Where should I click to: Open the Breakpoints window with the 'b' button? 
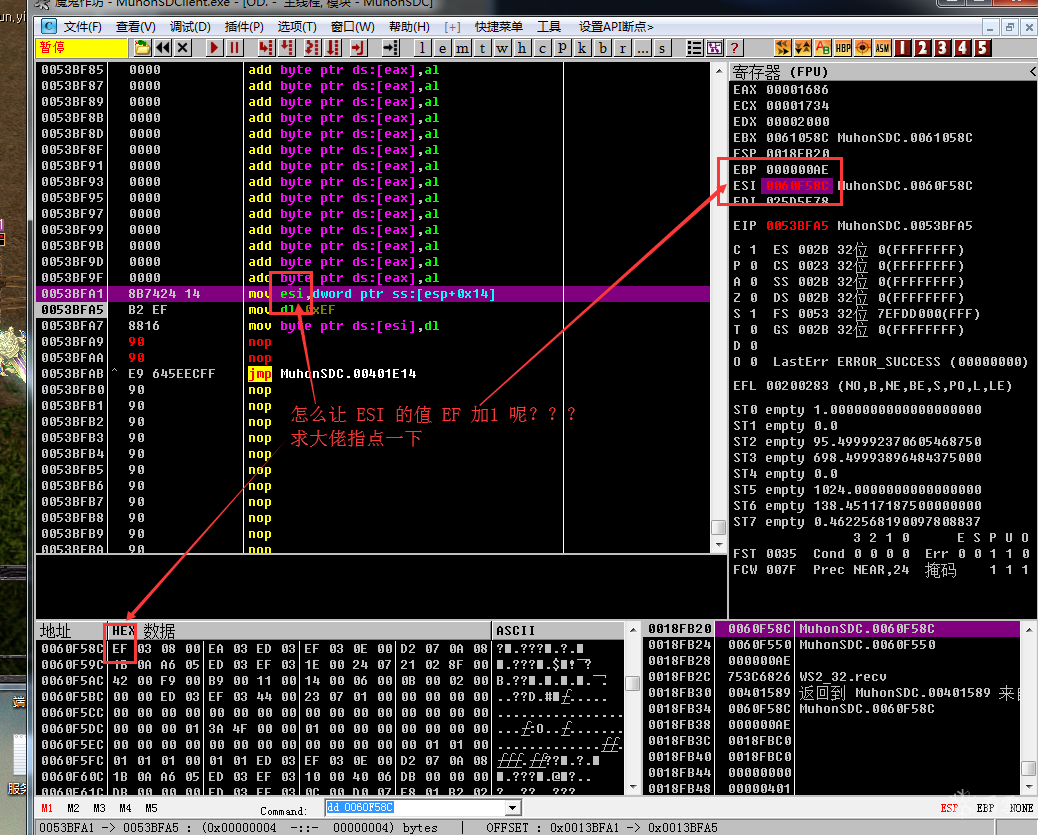[x=602, y=48]
